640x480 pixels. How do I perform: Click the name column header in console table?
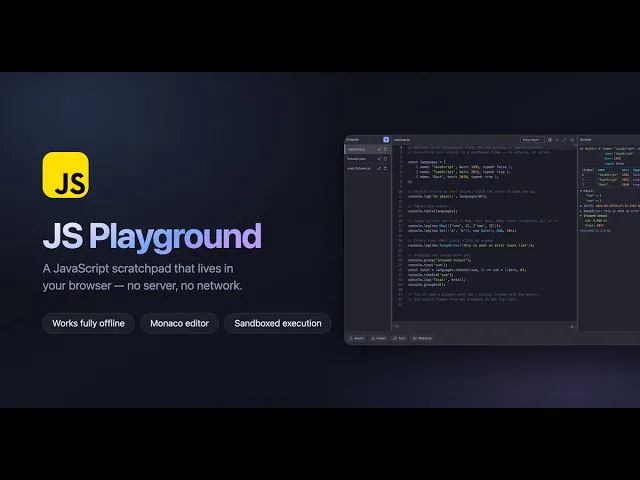pos(601,170)
